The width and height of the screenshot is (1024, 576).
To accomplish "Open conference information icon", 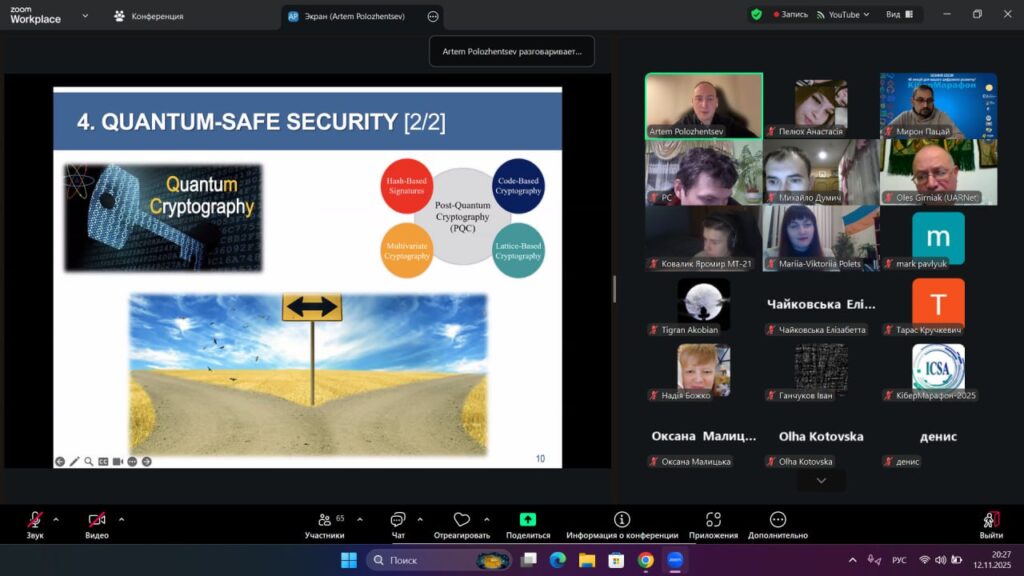I will (622, 520).
